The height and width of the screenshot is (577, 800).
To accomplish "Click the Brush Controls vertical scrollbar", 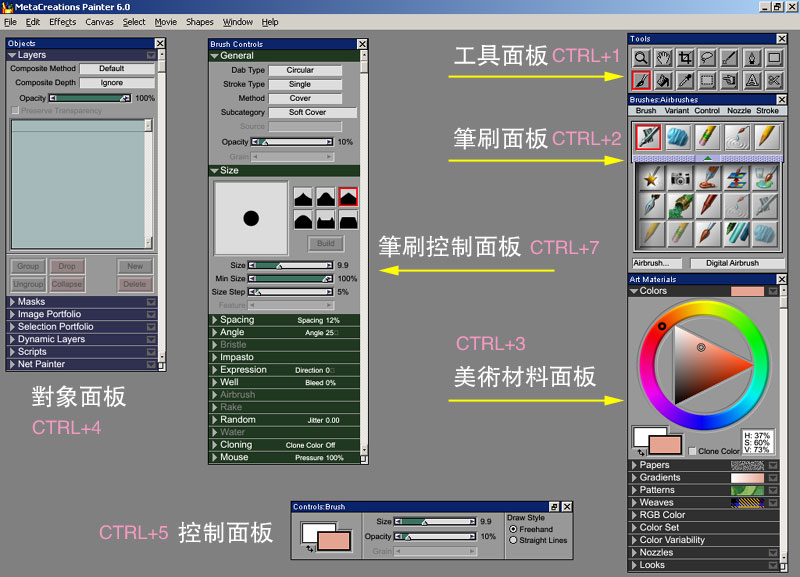I will [x=364, y=253].
